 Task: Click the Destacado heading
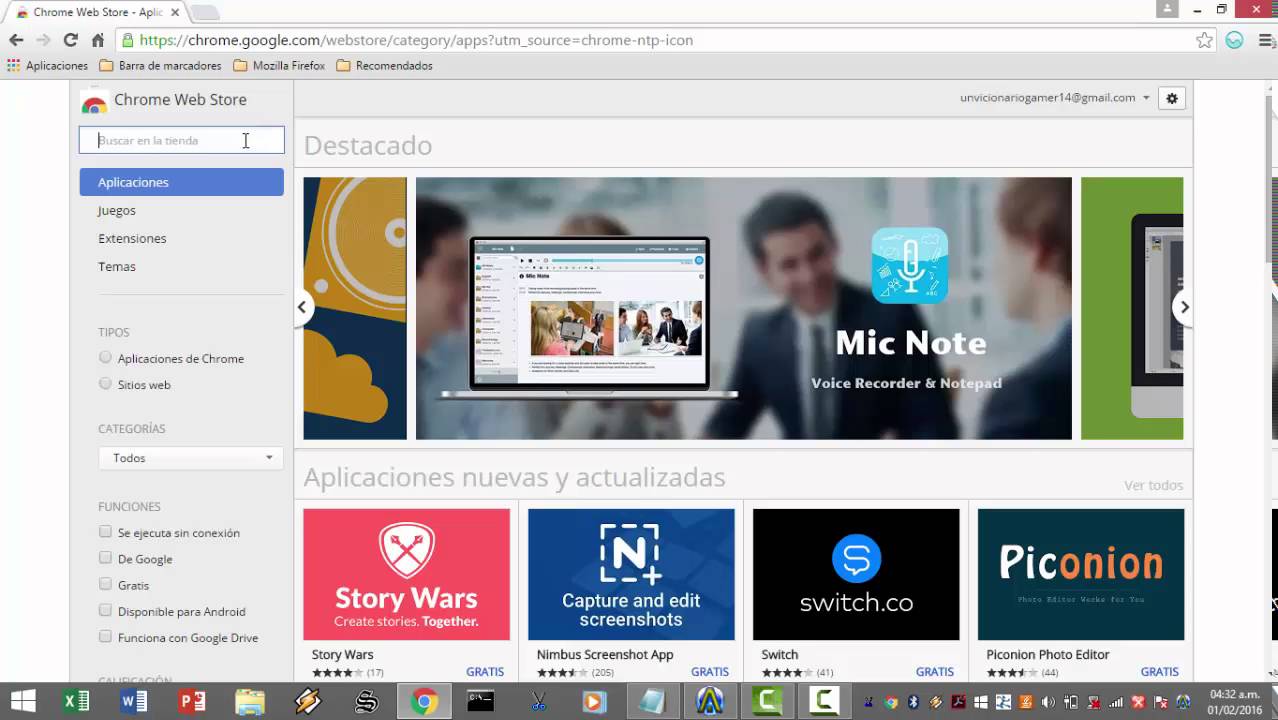[x=368, y=145]
